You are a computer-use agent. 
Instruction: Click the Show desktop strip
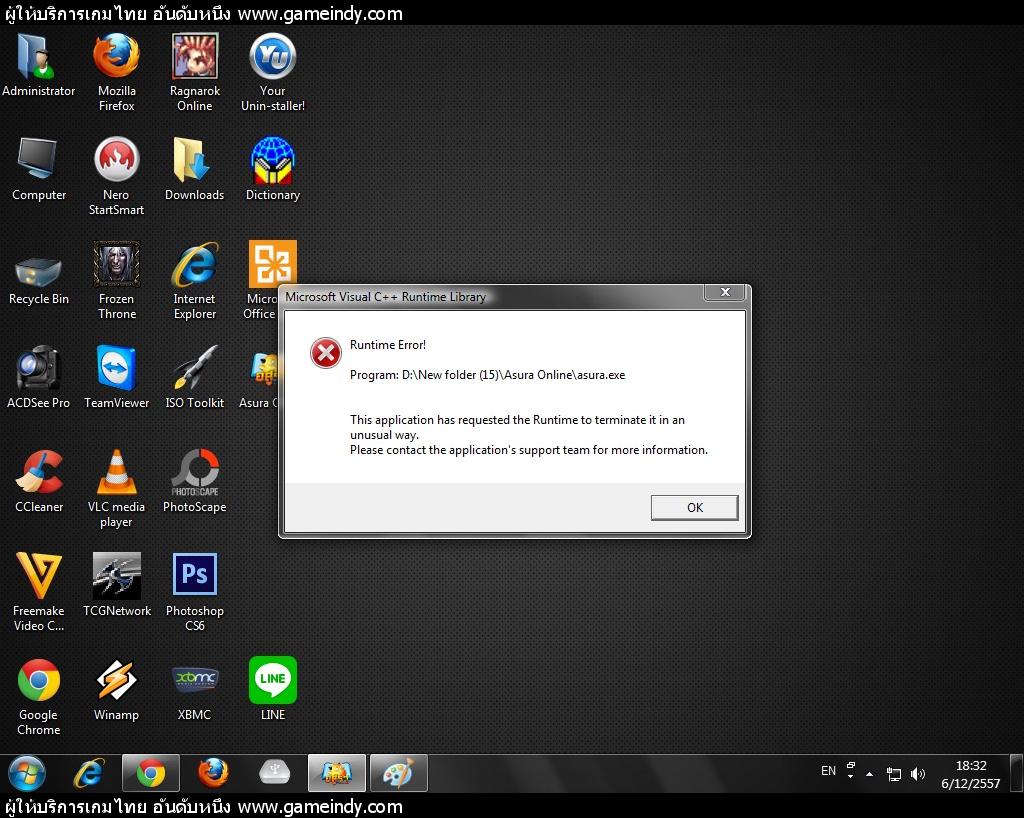pos(1016,774)
